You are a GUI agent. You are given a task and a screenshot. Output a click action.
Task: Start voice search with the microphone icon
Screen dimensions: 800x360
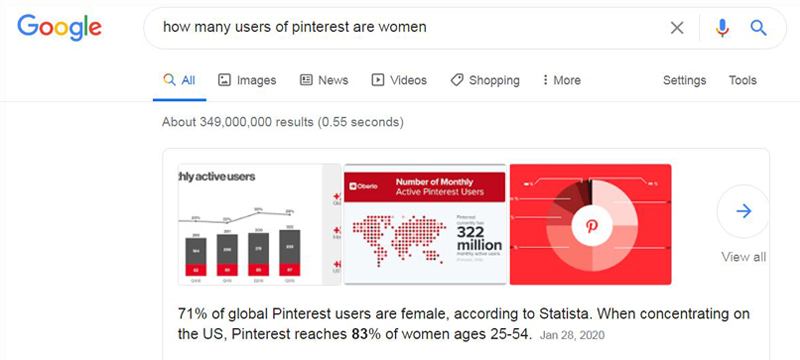click(722, 28)
